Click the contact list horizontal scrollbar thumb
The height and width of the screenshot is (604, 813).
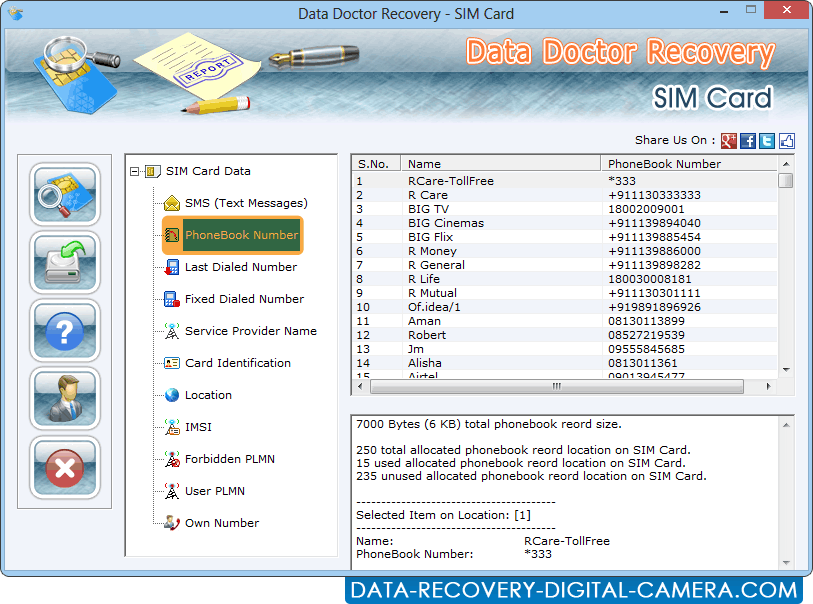(557, 386)
